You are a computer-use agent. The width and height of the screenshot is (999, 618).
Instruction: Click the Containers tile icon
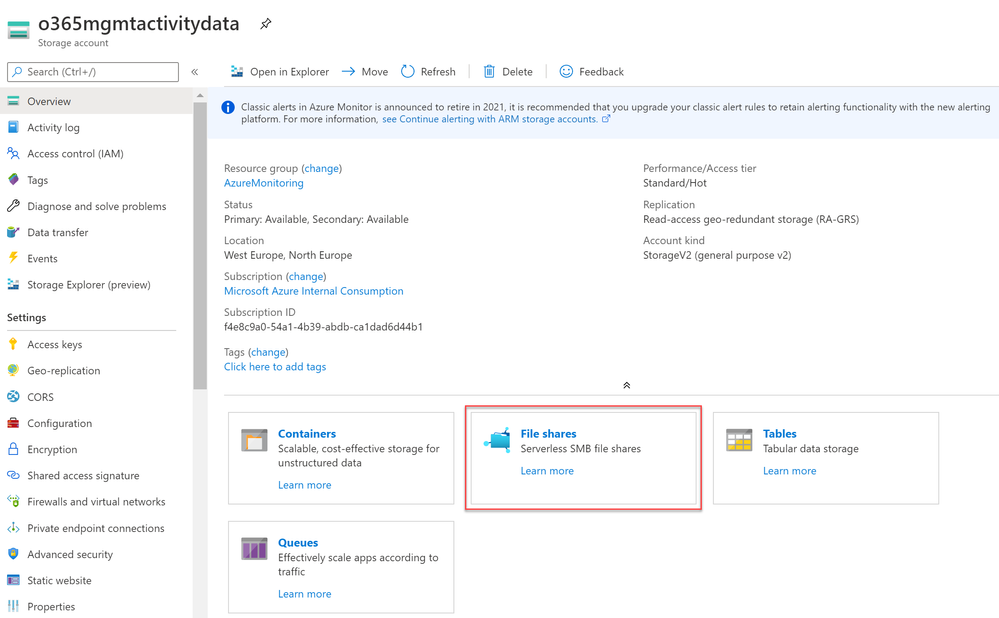point(254,440)
